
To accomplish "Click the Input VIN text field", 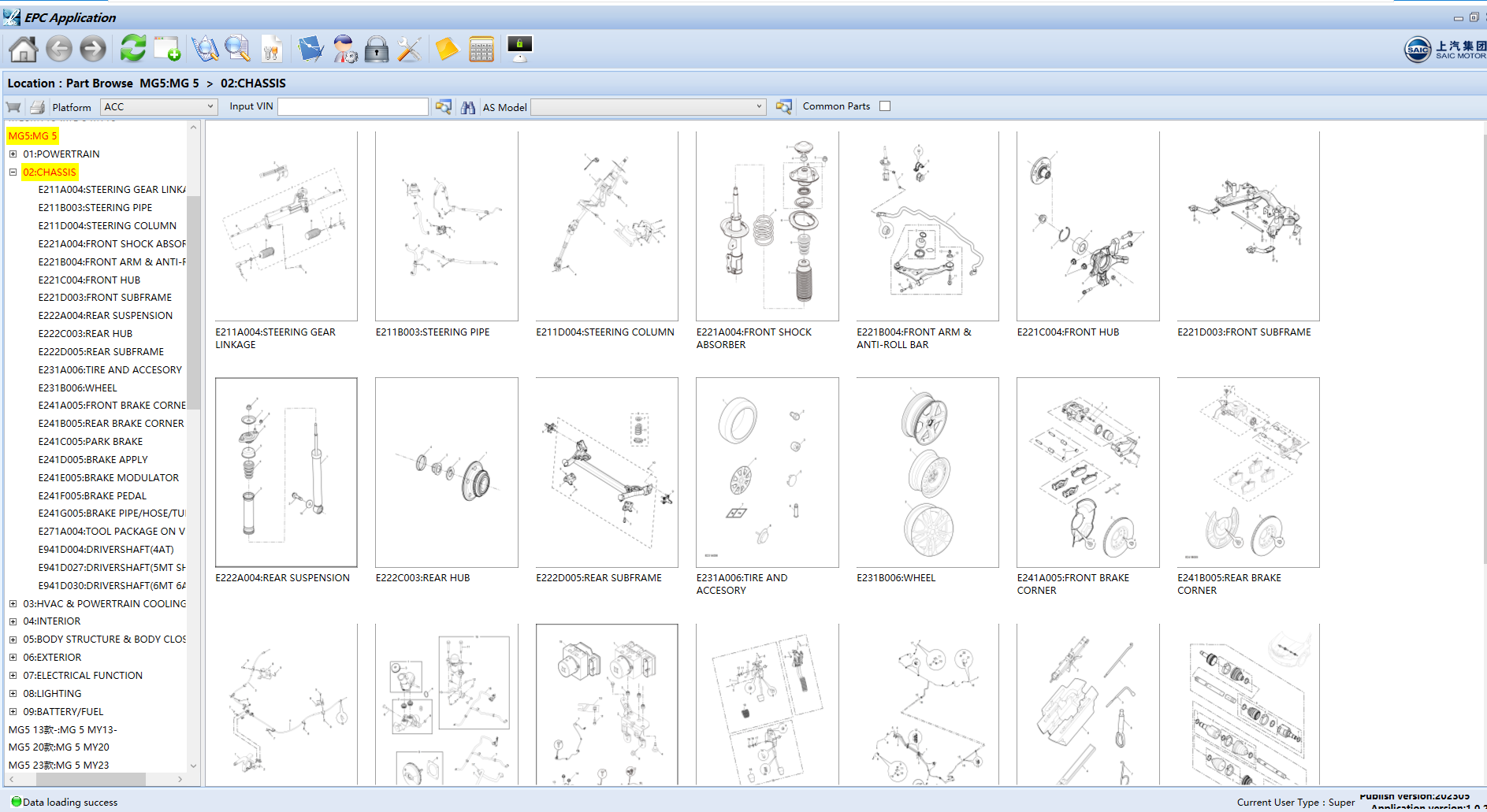I will (353, 107).
